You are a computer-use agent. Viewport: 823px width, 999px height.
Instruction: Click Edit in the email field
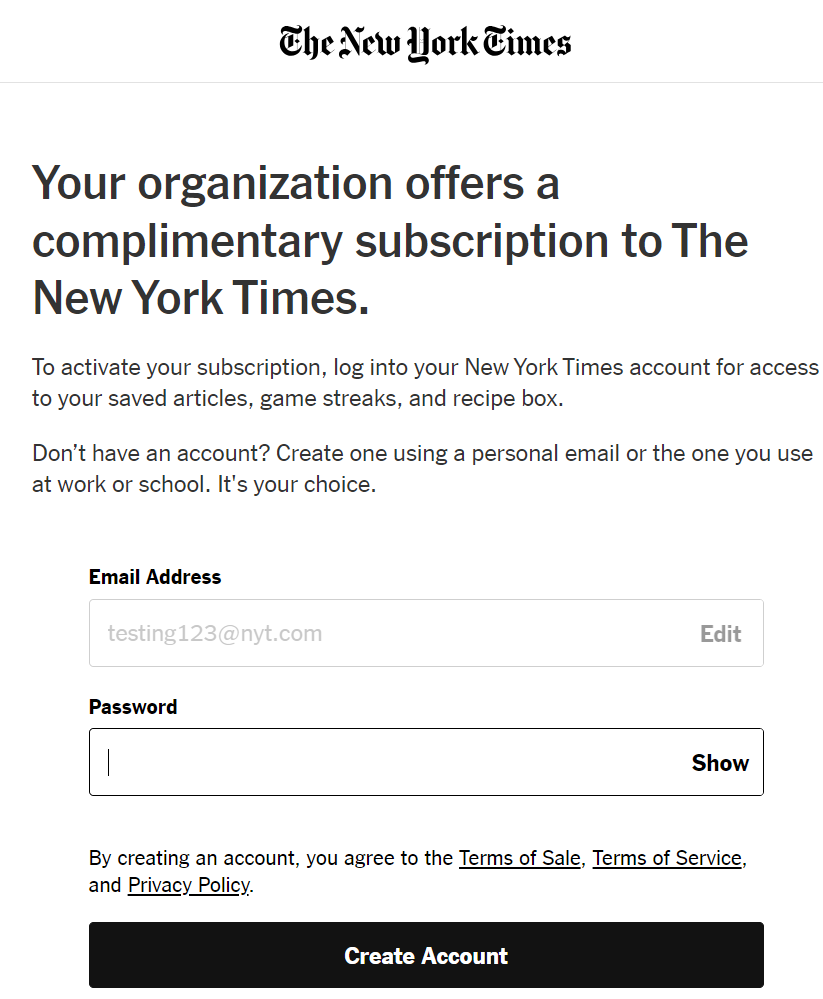(720, 633)
